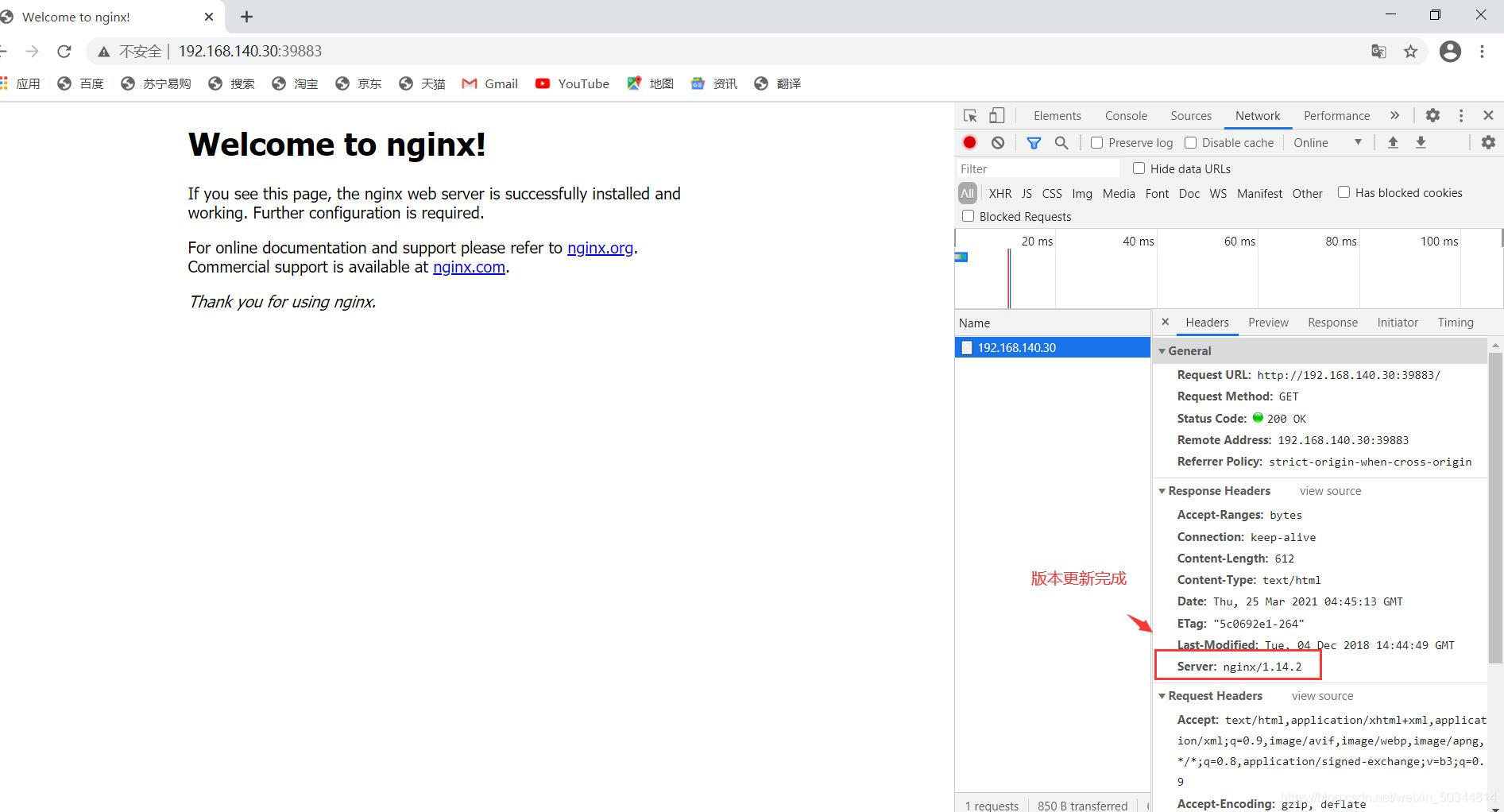This screenshot has width=1504, height=812.
Task: Open the Online throttling dropdown
Action: [x=1328, y=143]
